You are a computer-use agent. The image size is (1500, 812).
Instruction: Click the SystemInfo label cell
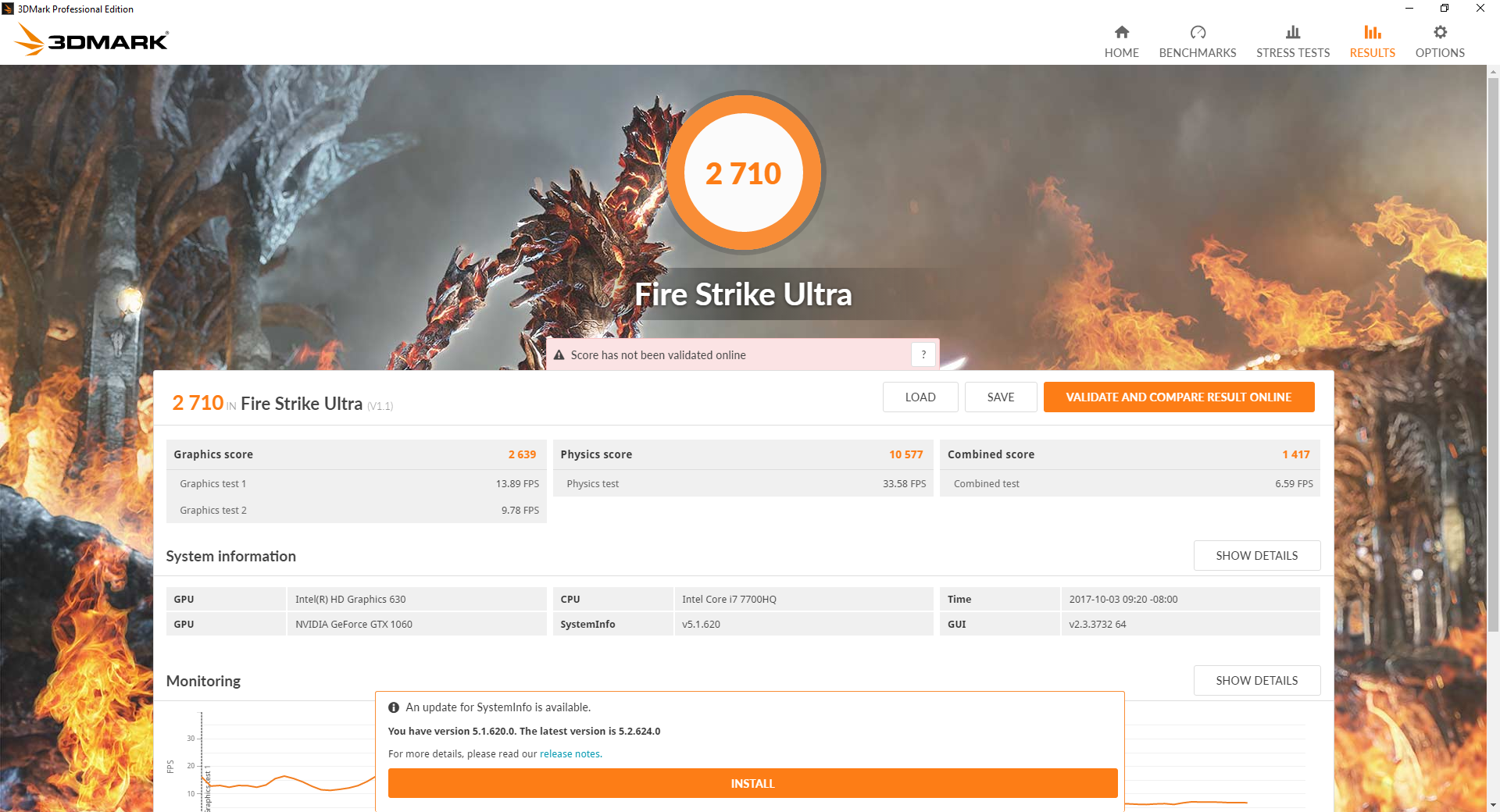tap(612, 625)
